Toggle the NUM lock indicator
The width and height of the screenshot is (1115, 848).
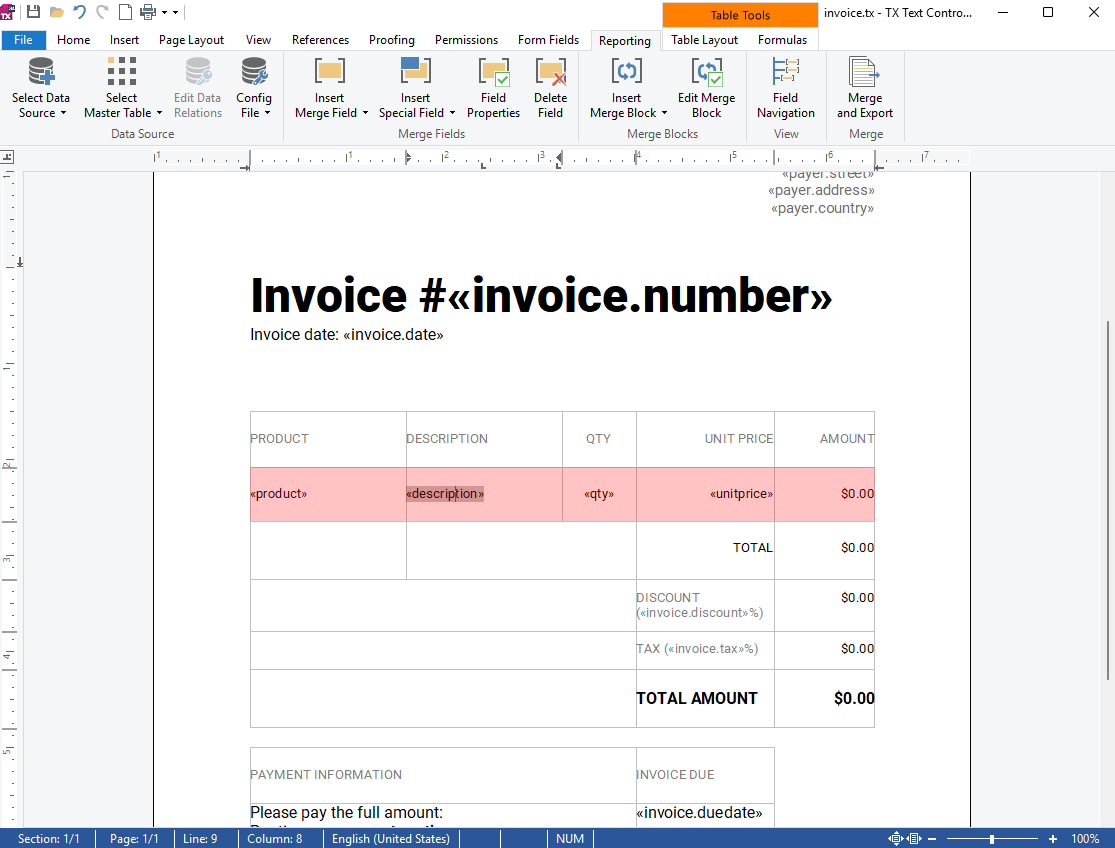(570, 838)
